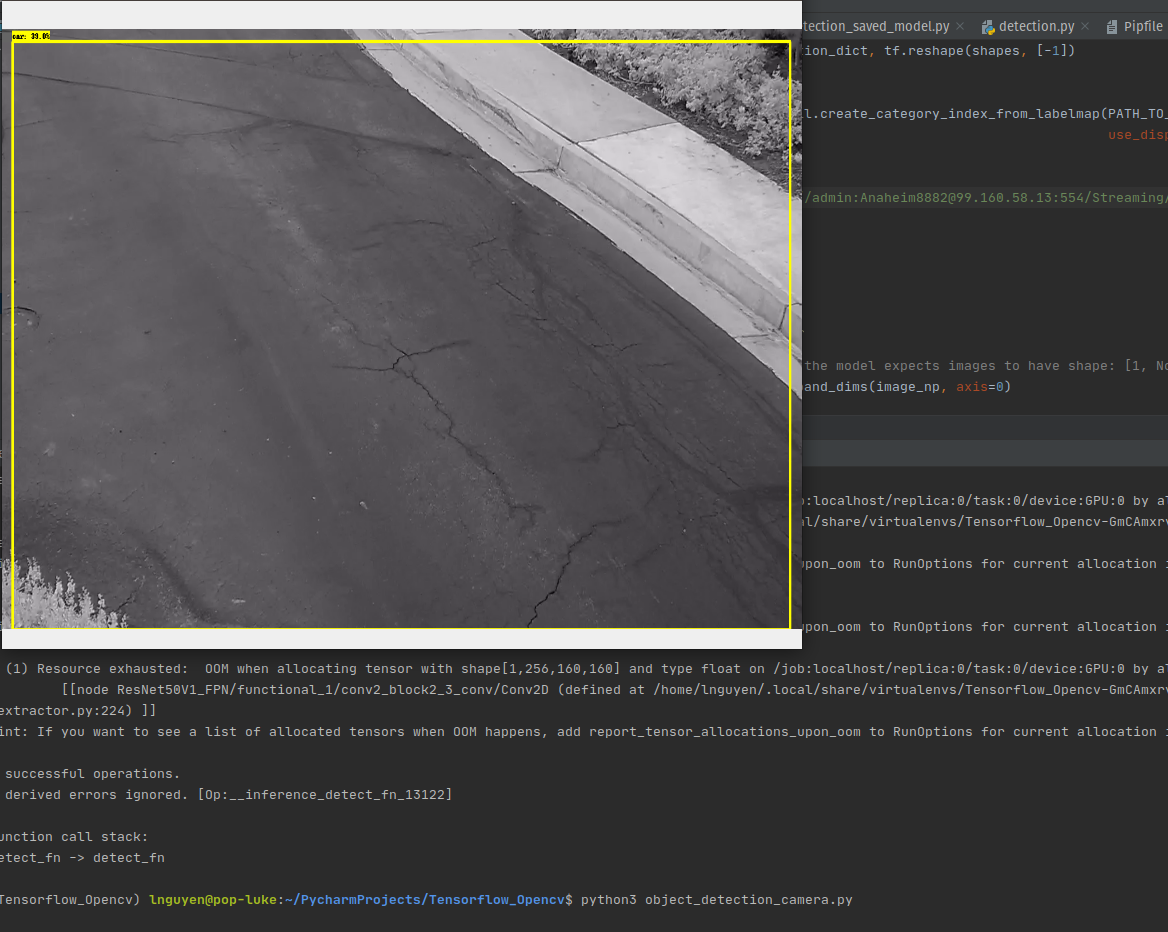Image resolution: width=1168 pixels, height=932 pixels.
Task: Click the admin:Anaheim8882 streaming URL string
Action: click(x=985, y=197)
